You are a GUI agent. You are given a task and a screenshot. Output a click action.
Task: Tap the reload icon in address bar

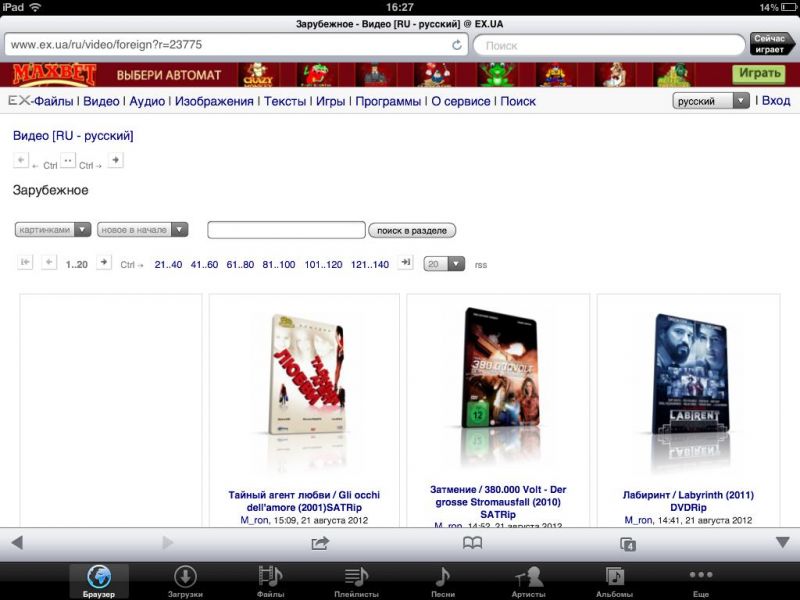pyautogui.click(x=457, y=45)
